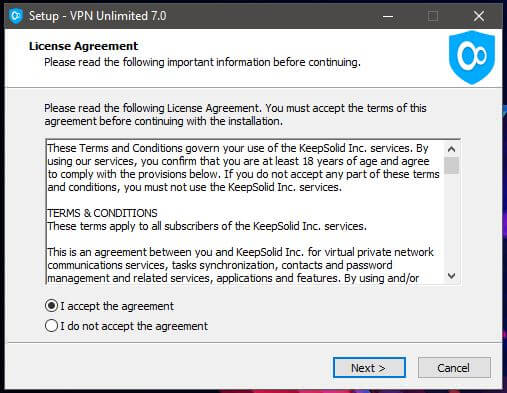Click the "I accept the agreement" label text
507x393 pixels.
(x=117, y=306)
